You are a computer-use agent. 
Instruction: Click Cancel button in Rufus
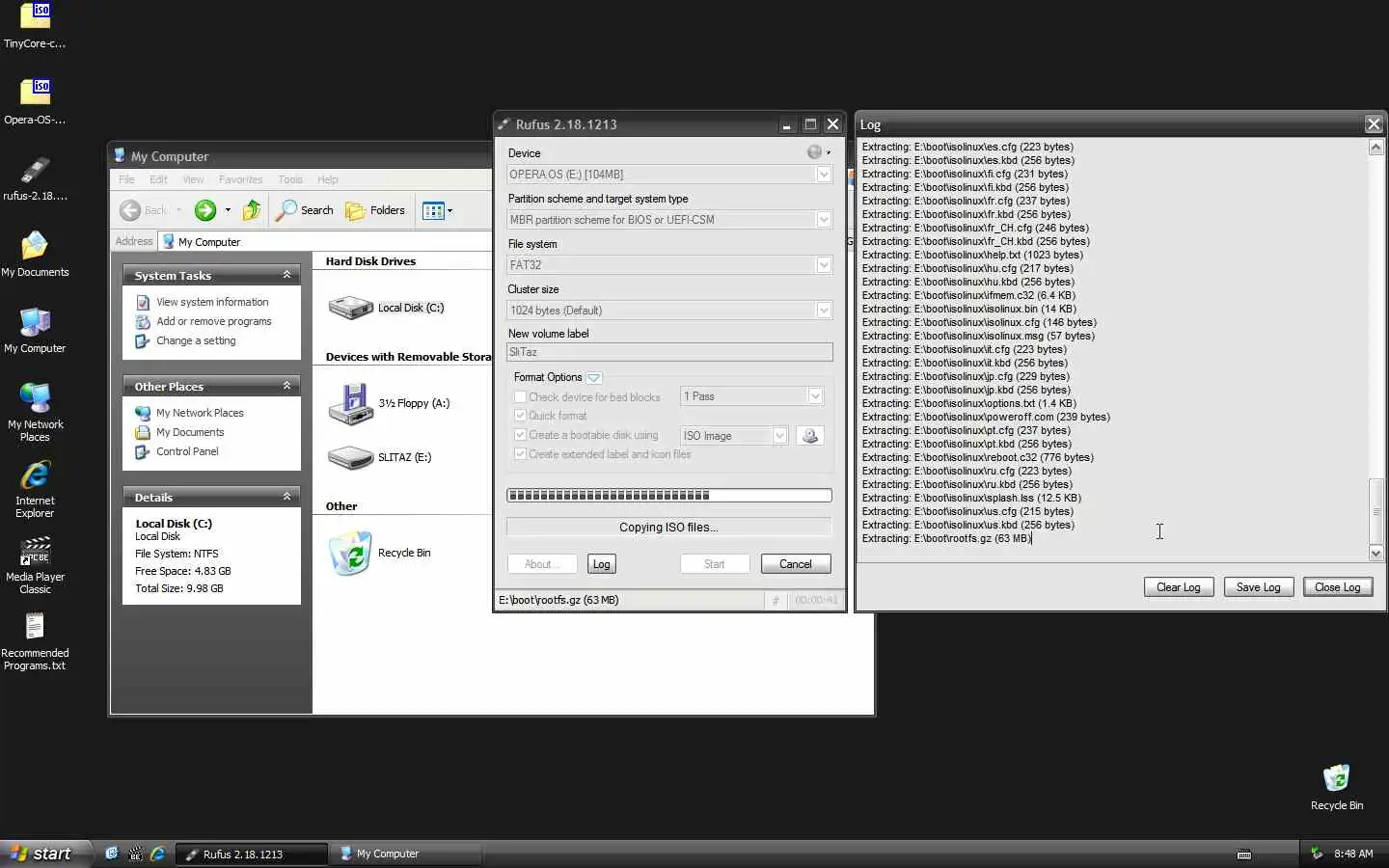[796, 564]
